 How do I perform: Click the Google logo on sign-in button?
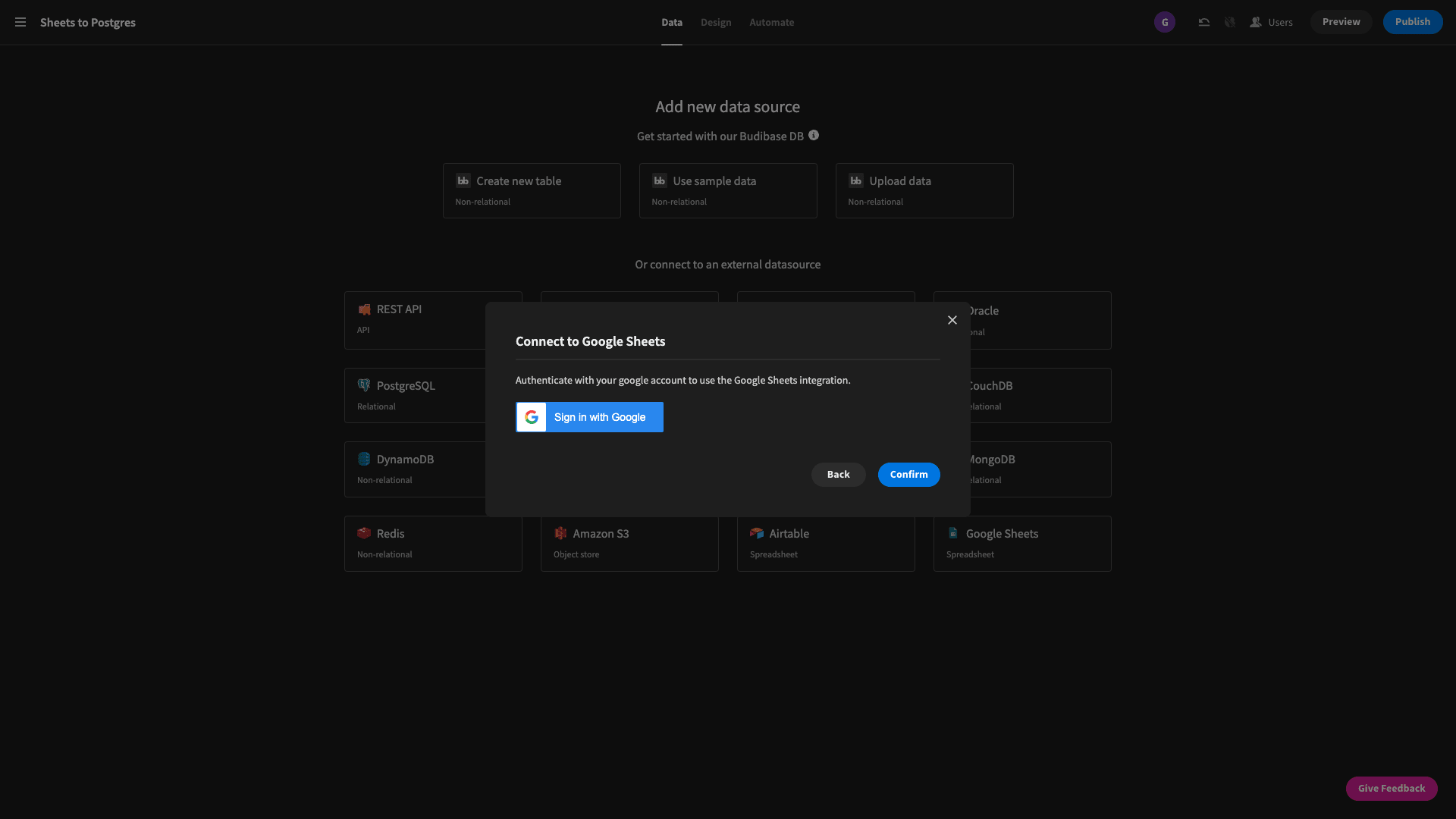point(532,417)
